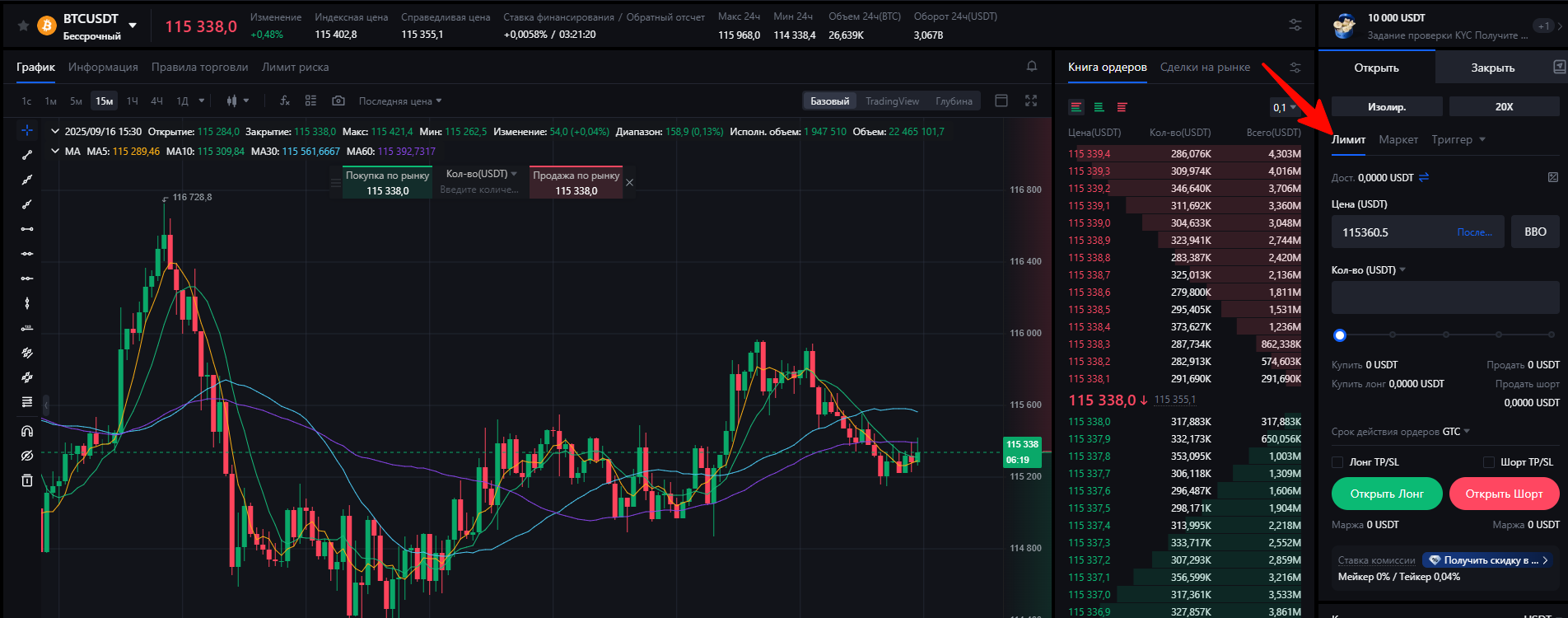Switch to Сделки на рынке tab
This screenshot has width=1568, height=618.
[x=1205, y=67]
